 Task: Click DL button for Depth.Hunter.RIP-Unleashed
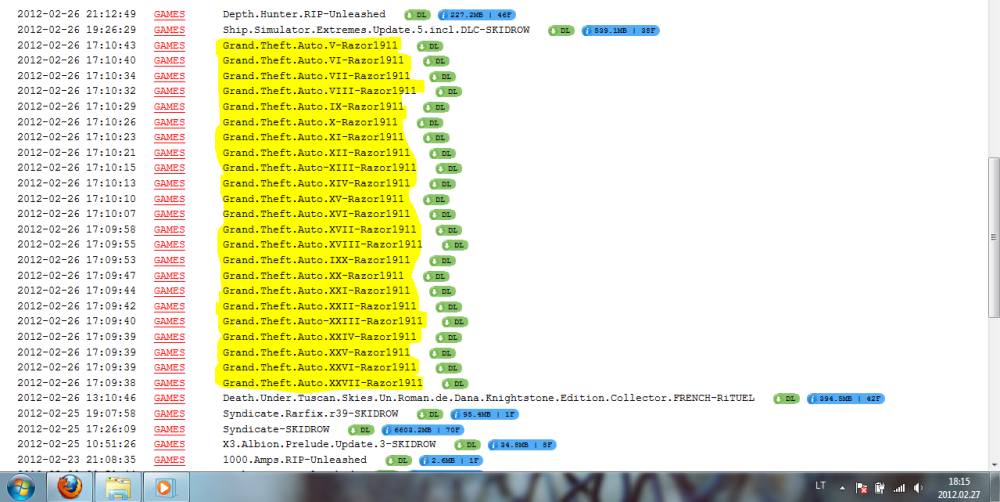[x=418, y=15]
